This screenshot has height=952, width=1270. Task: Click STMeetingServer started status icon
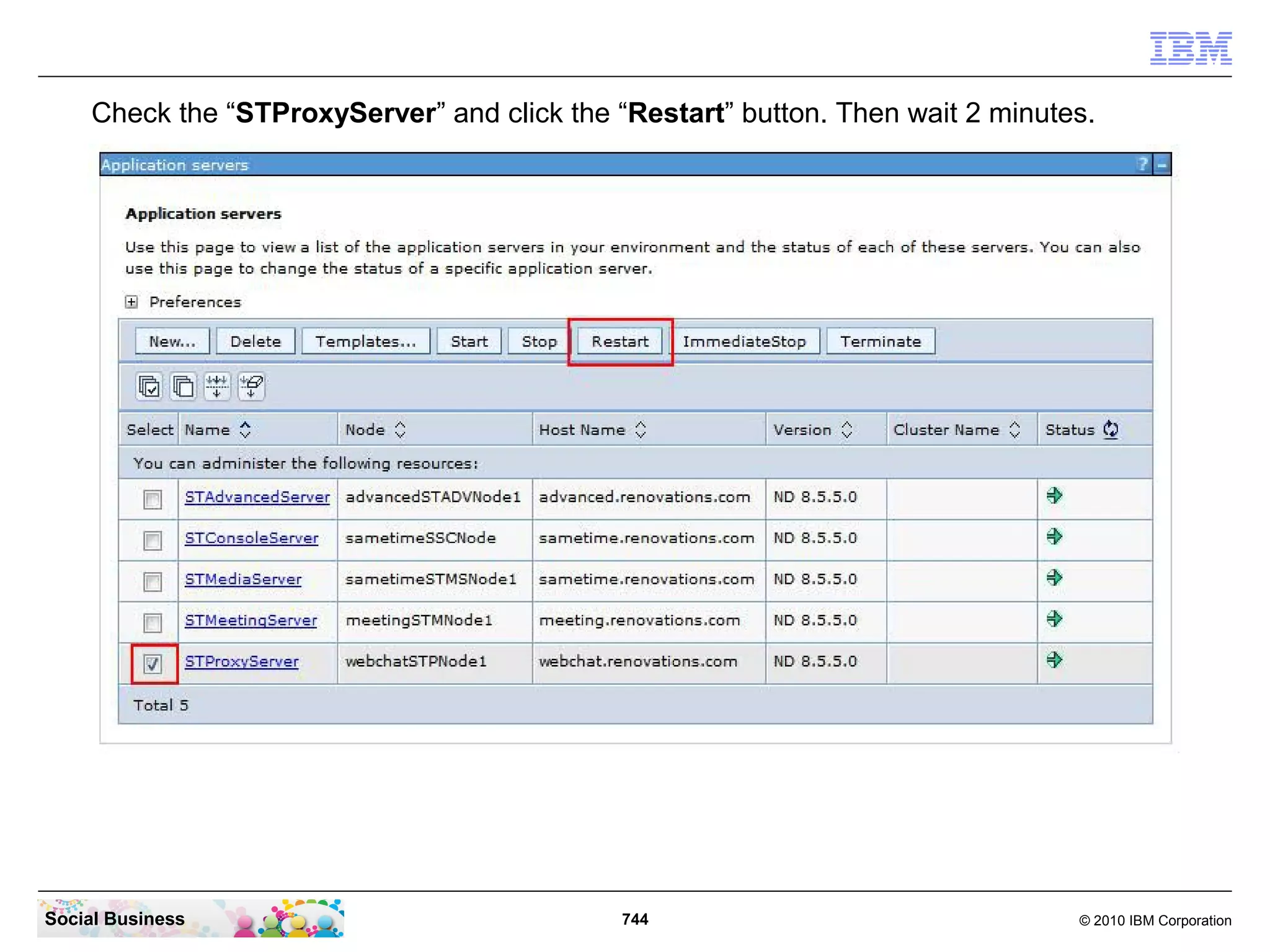click(1054, 619)
